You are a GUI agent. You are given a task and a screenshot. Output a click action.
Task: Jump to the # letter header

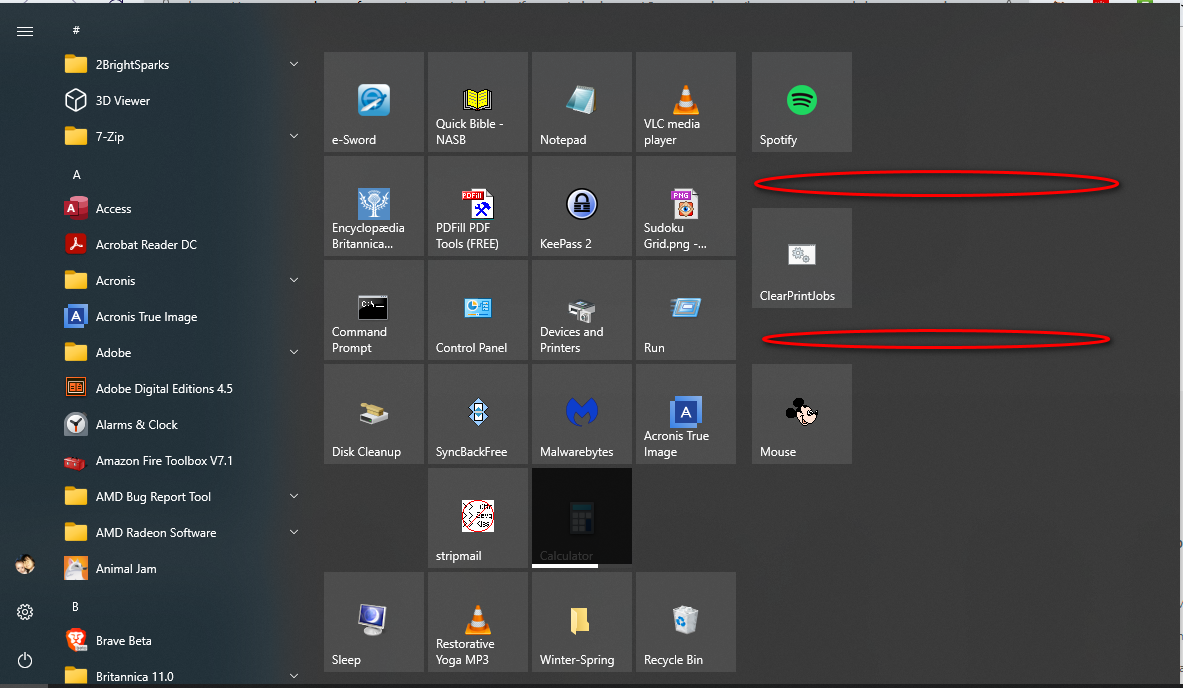point(76,30)
